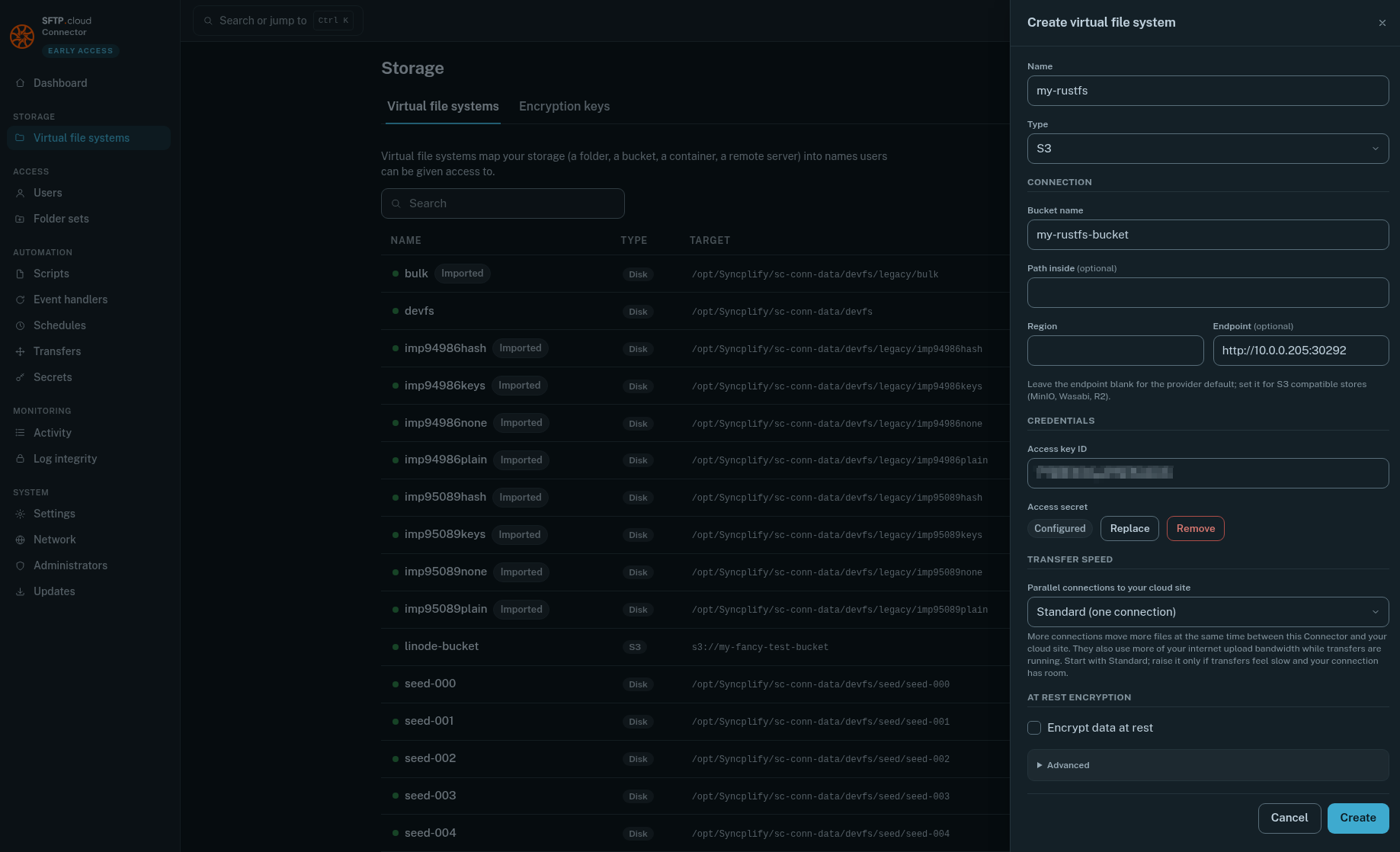1400x852 pixels.
Task: Click the Imported badge next to bulk
Action: coord(462,274)
